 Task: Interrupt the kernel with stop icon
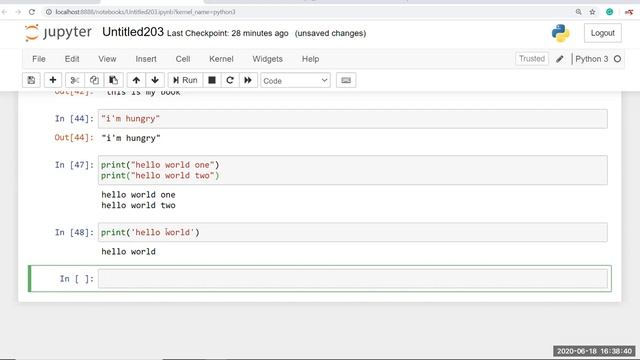212,80
